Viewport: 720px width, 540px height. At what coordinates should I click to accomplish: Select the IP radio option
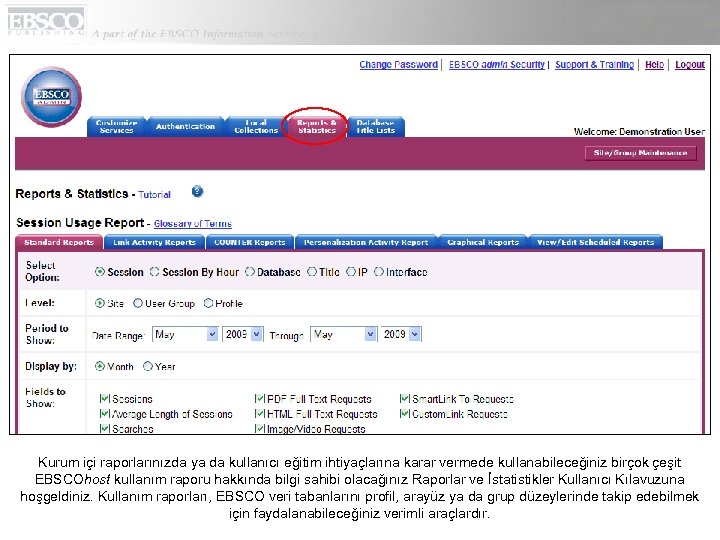pos(351,272)
